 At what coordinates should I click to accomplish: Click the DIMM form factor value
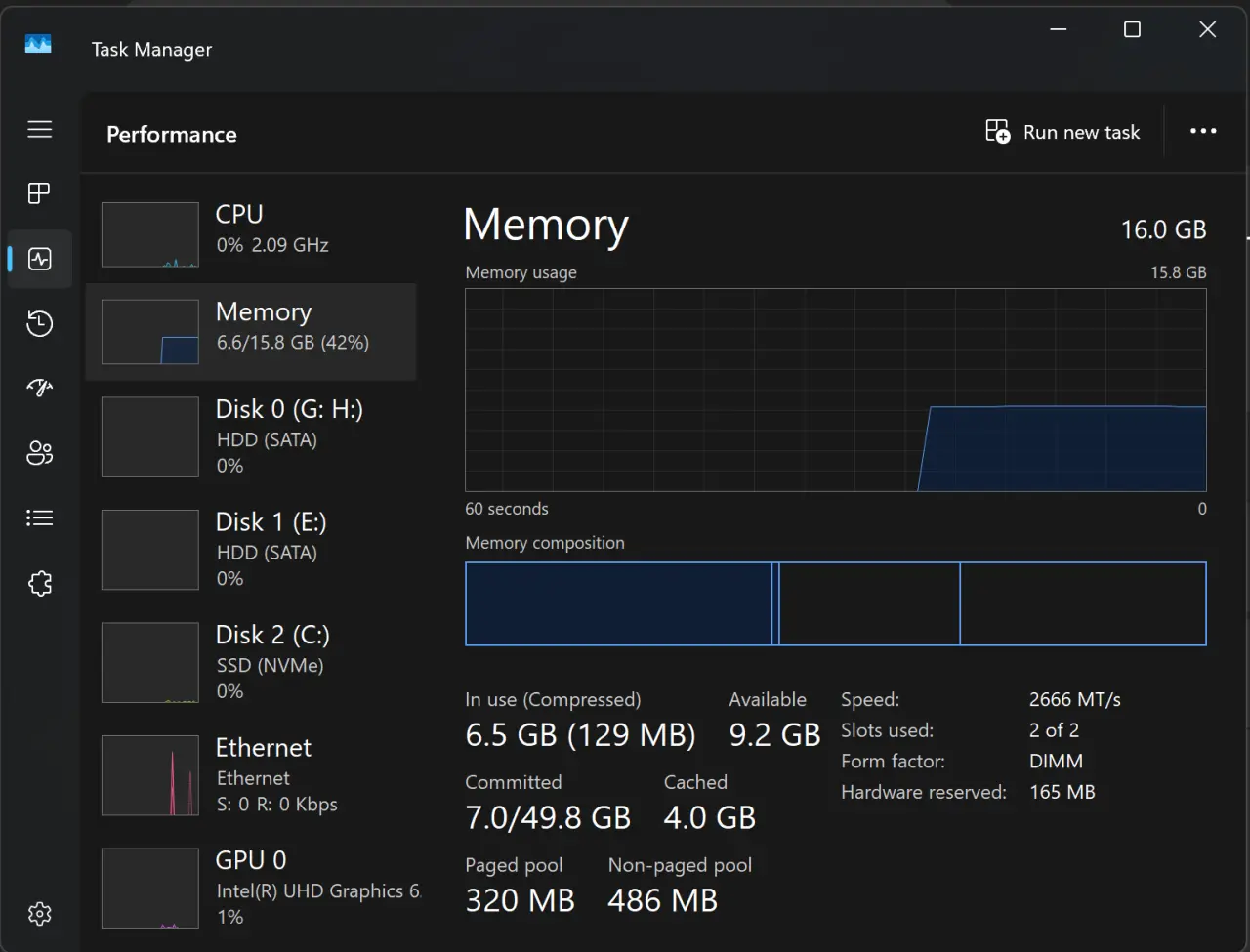[x=1056, y=761]
